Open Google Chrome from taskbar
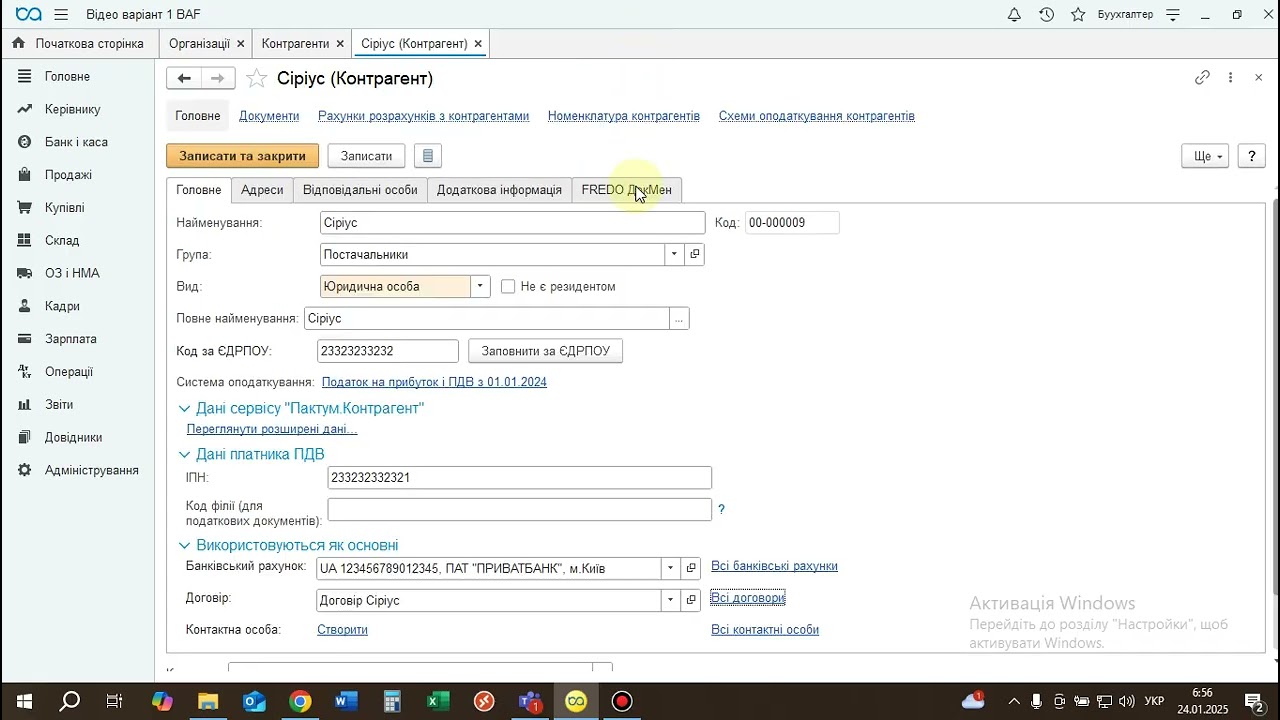The height and width of the screenshot is (720, 1280). [x=300, y=701]
